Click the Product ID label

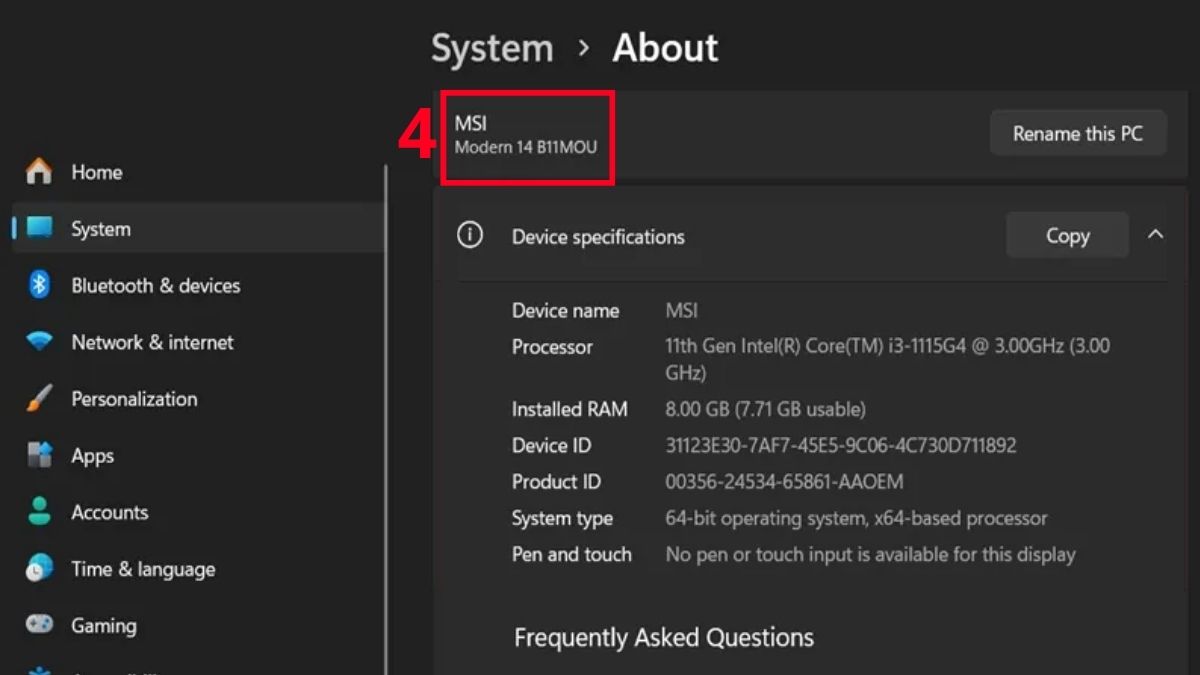pyautogui.click(x=556, y=482)
